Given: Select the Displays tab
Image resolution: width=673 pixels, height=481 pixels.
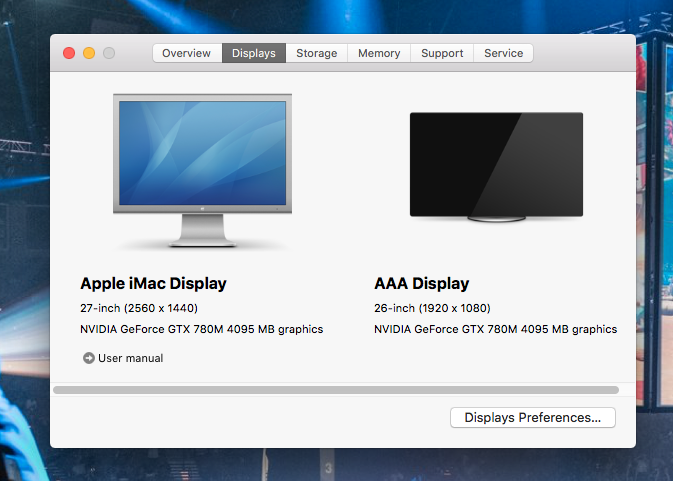Looking at the screenshot, I should tap(254, 53).
